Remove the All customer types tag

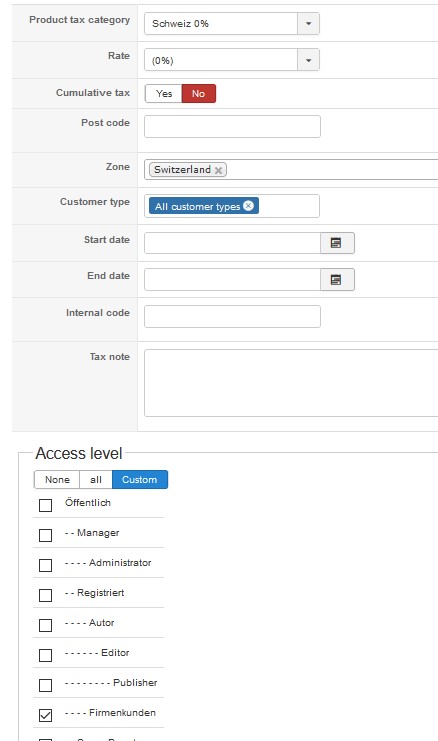click(x=249, y=206)
